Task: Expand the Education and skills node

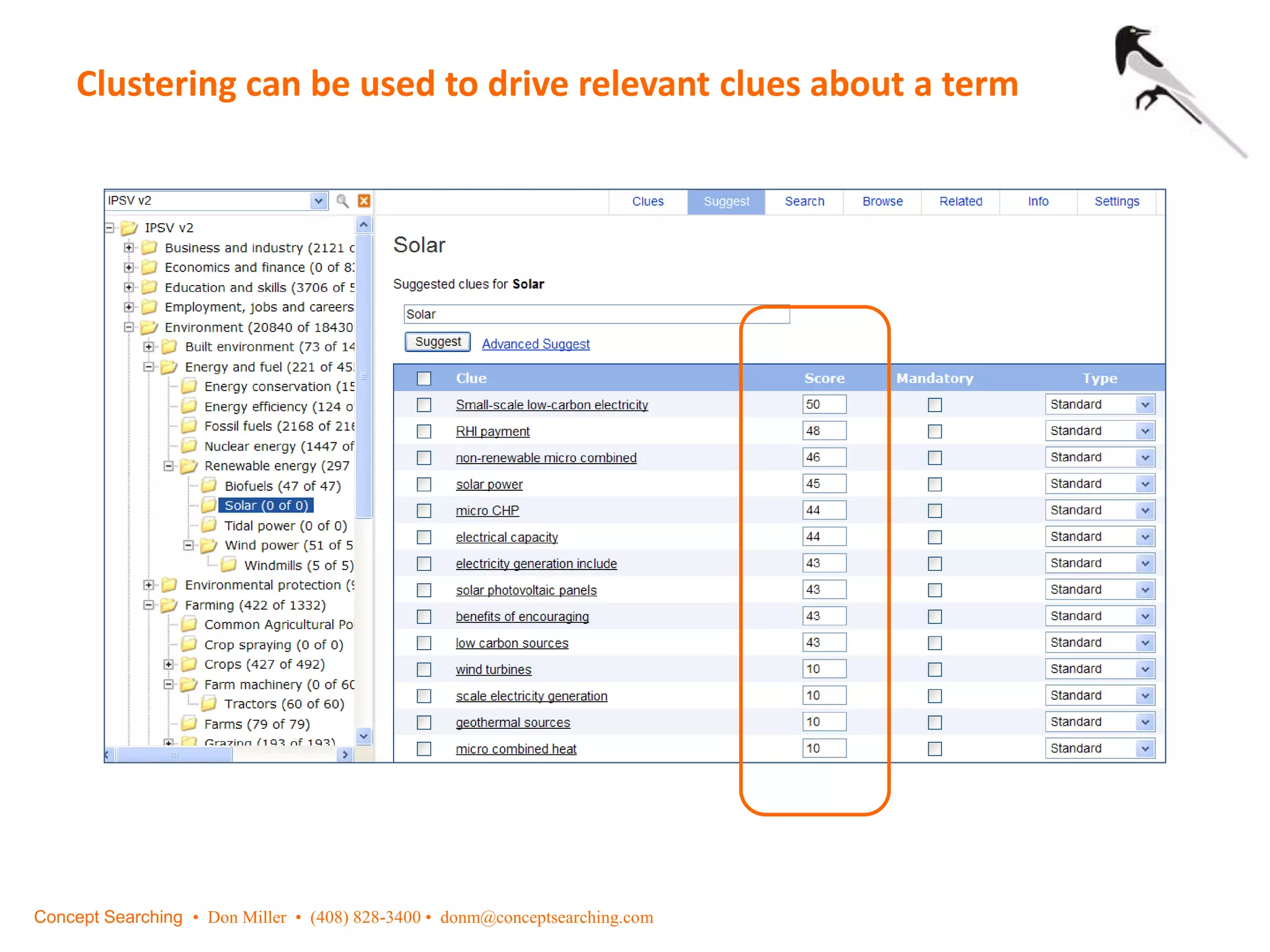Action: [x=128, y=287]
